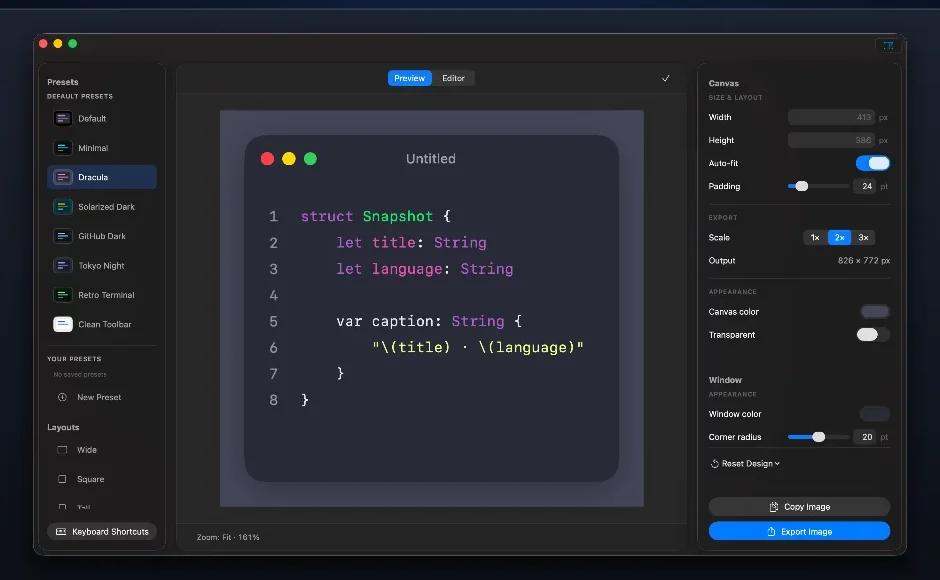Screen dimensions: 940x580
Task: Select the Retro Terminal preset label
Action: click(x=106, y=294)
